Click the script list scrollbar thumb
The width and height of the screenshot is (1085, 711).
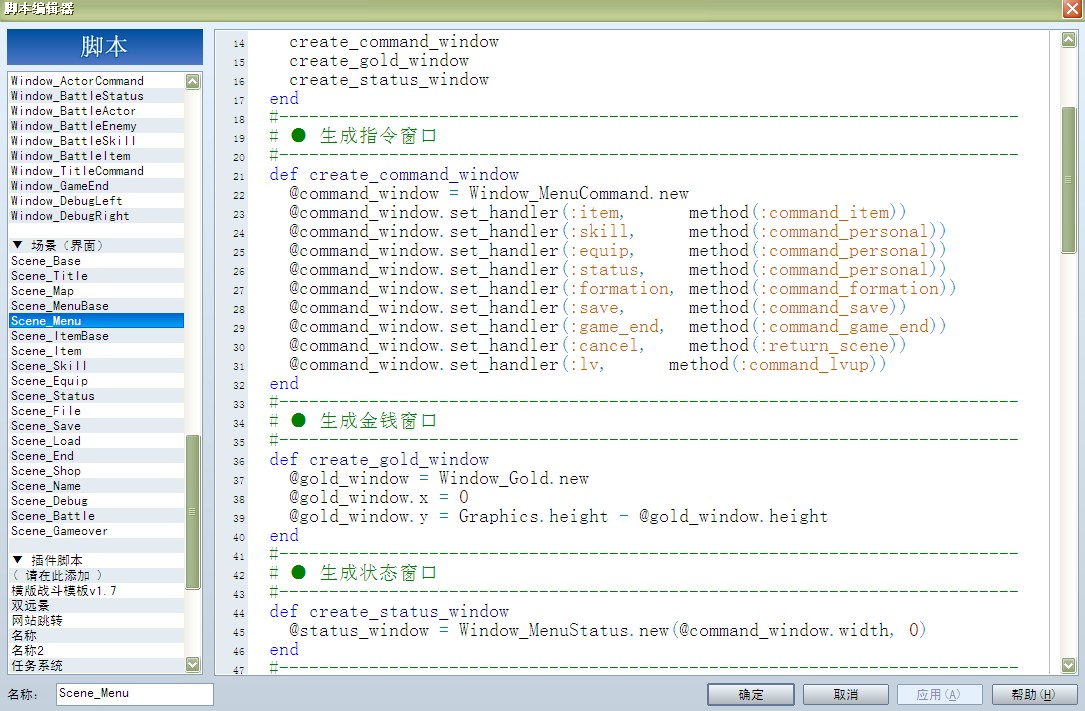[x=192, y=512]
